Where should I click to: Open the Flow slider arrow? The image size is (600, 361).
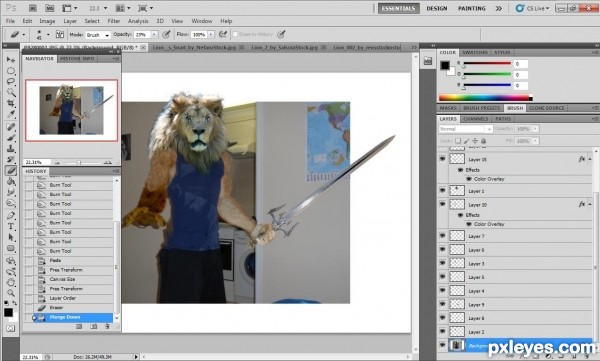pos(211,34)
